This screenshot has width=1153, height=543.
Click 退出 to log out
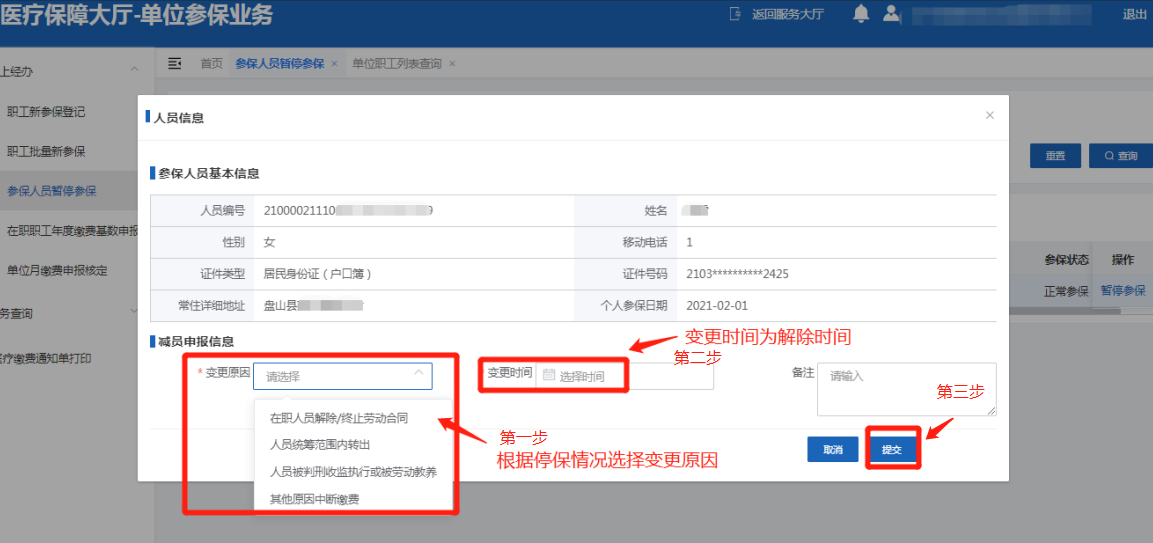[x=1133, y=14]
